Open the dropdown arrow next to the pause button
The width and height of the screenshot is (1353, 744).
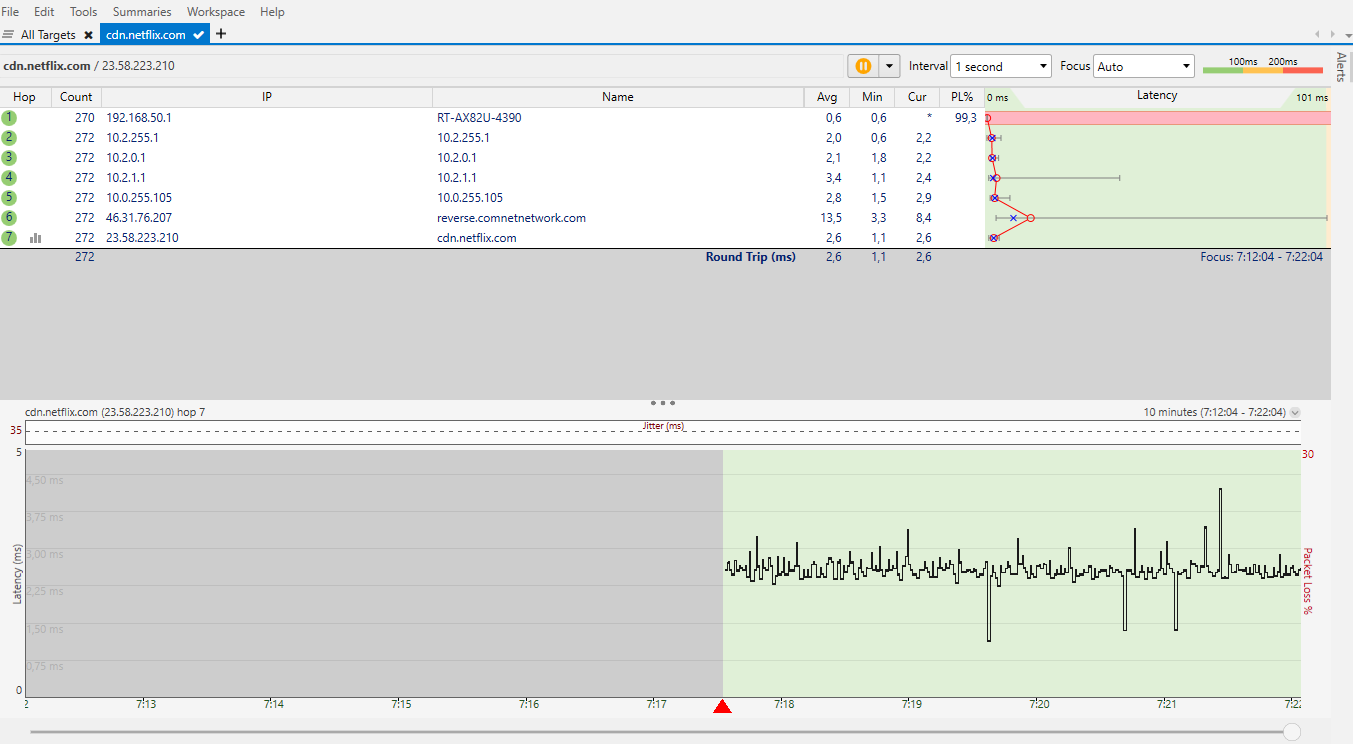click(x=888, y=66)
